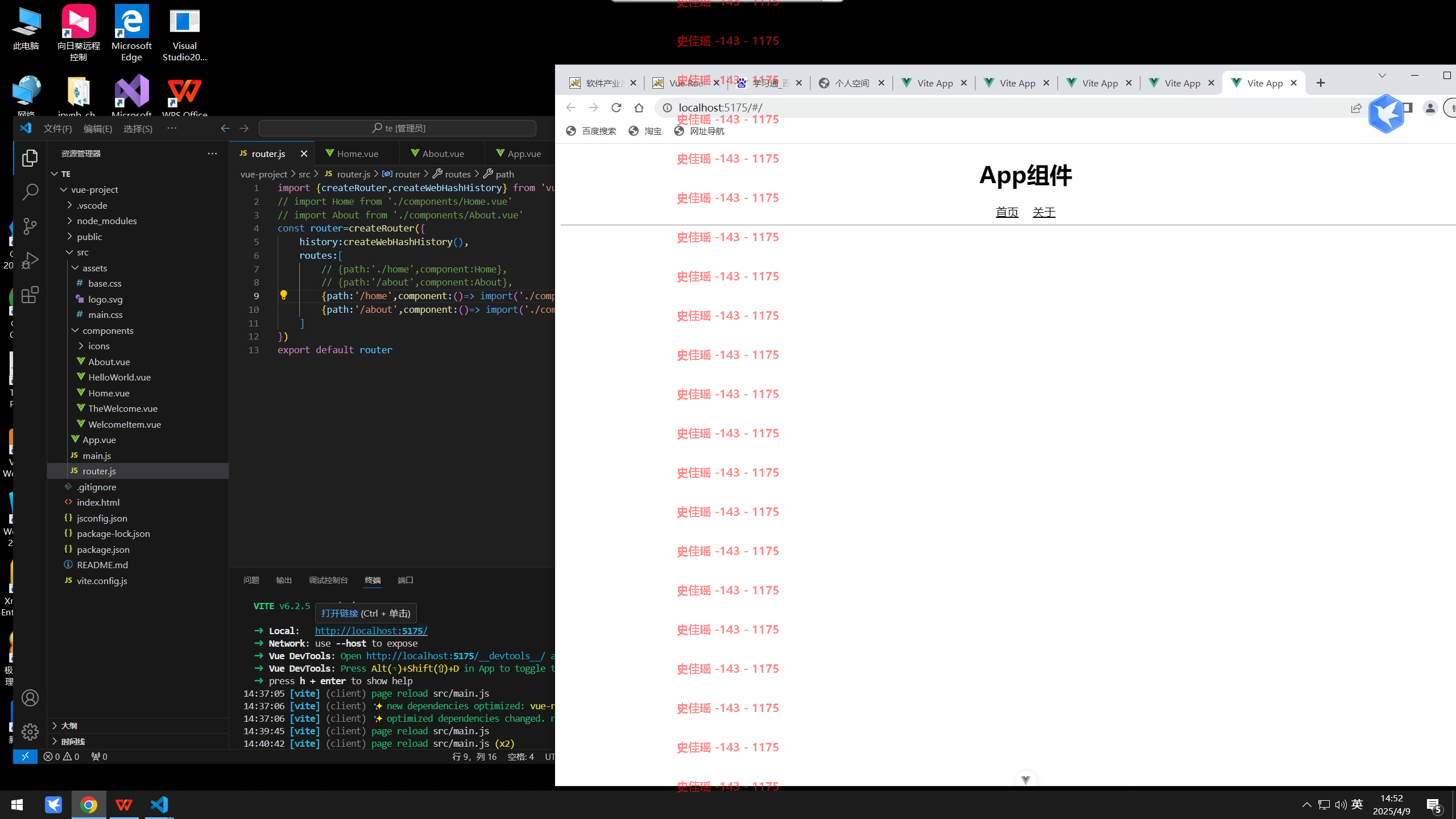
Task: Collapse the src folder
Action: pyautogui.click(x=82, y=252)
